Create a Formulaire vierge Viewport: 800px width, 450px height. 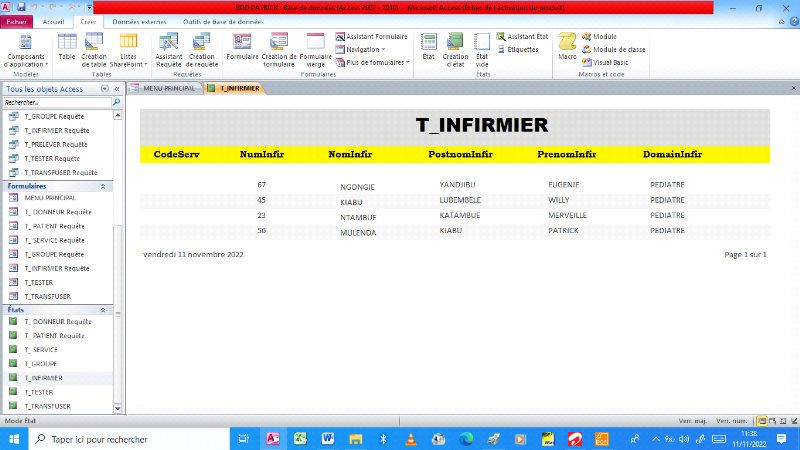[315, 50]
